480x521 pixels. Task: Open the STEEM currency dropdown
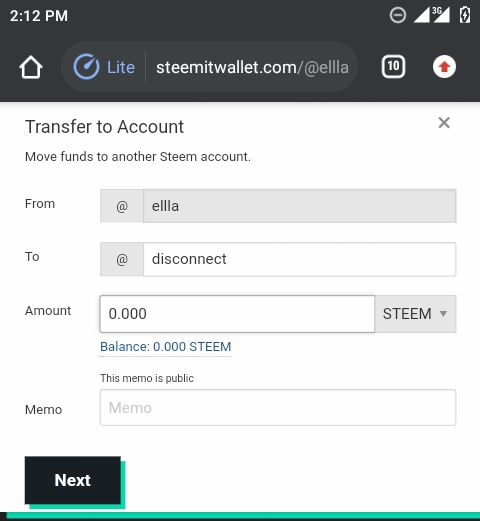415,314
